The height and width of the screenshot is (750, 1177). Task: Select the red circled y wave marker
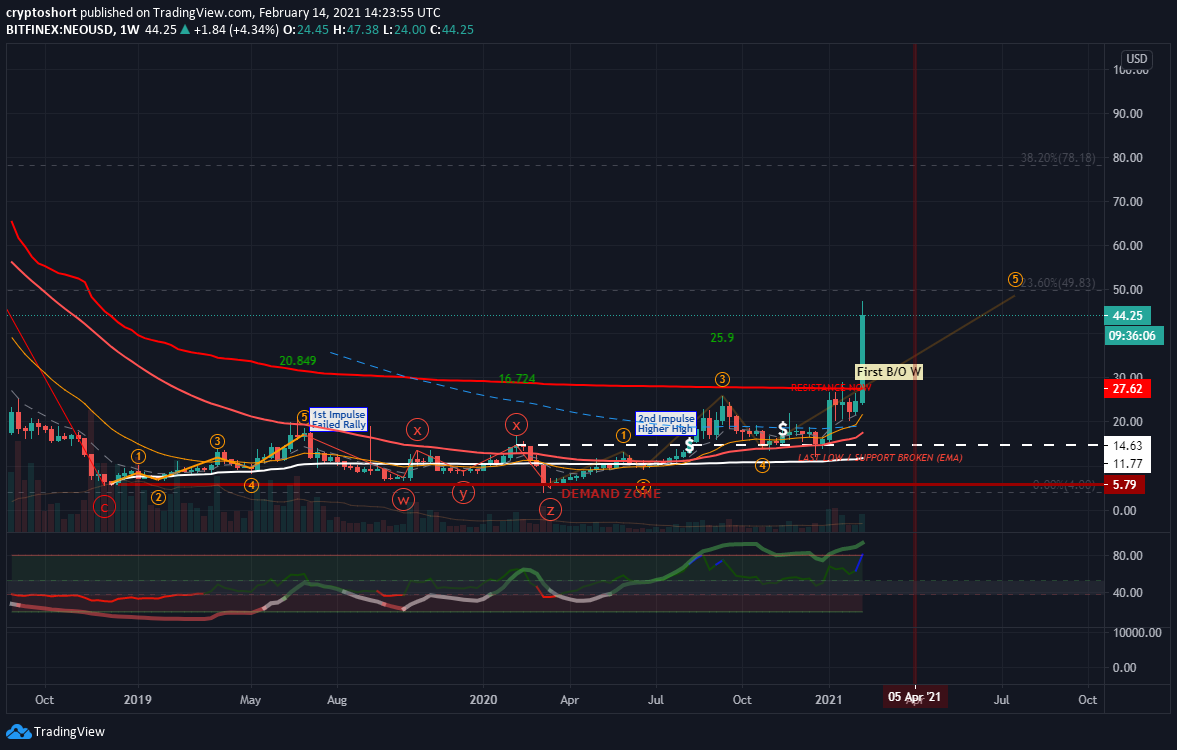tap(463, 492)
